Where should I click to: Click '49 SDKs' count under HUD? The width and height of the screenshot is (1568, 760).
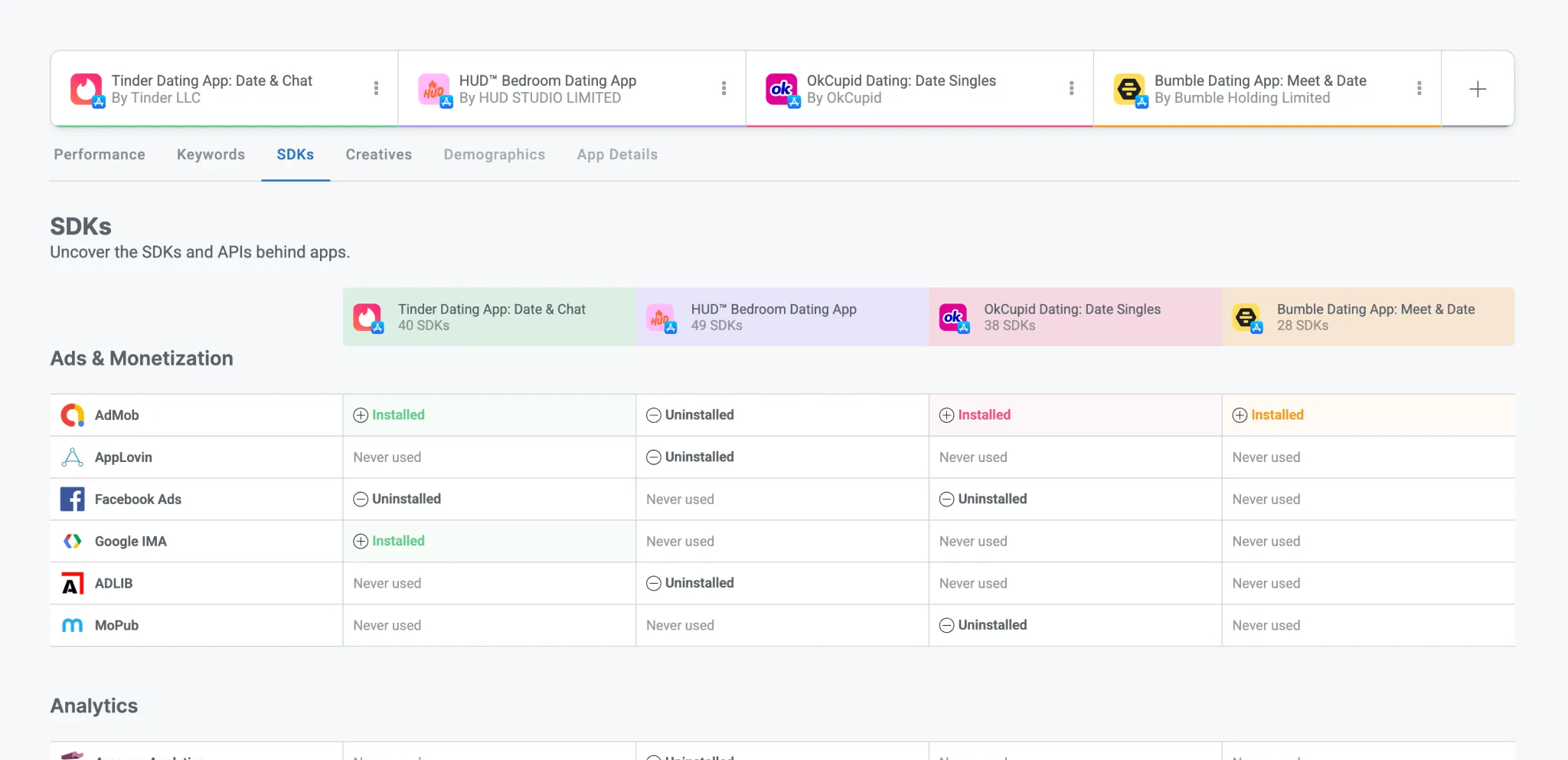(x=717, y=326)
